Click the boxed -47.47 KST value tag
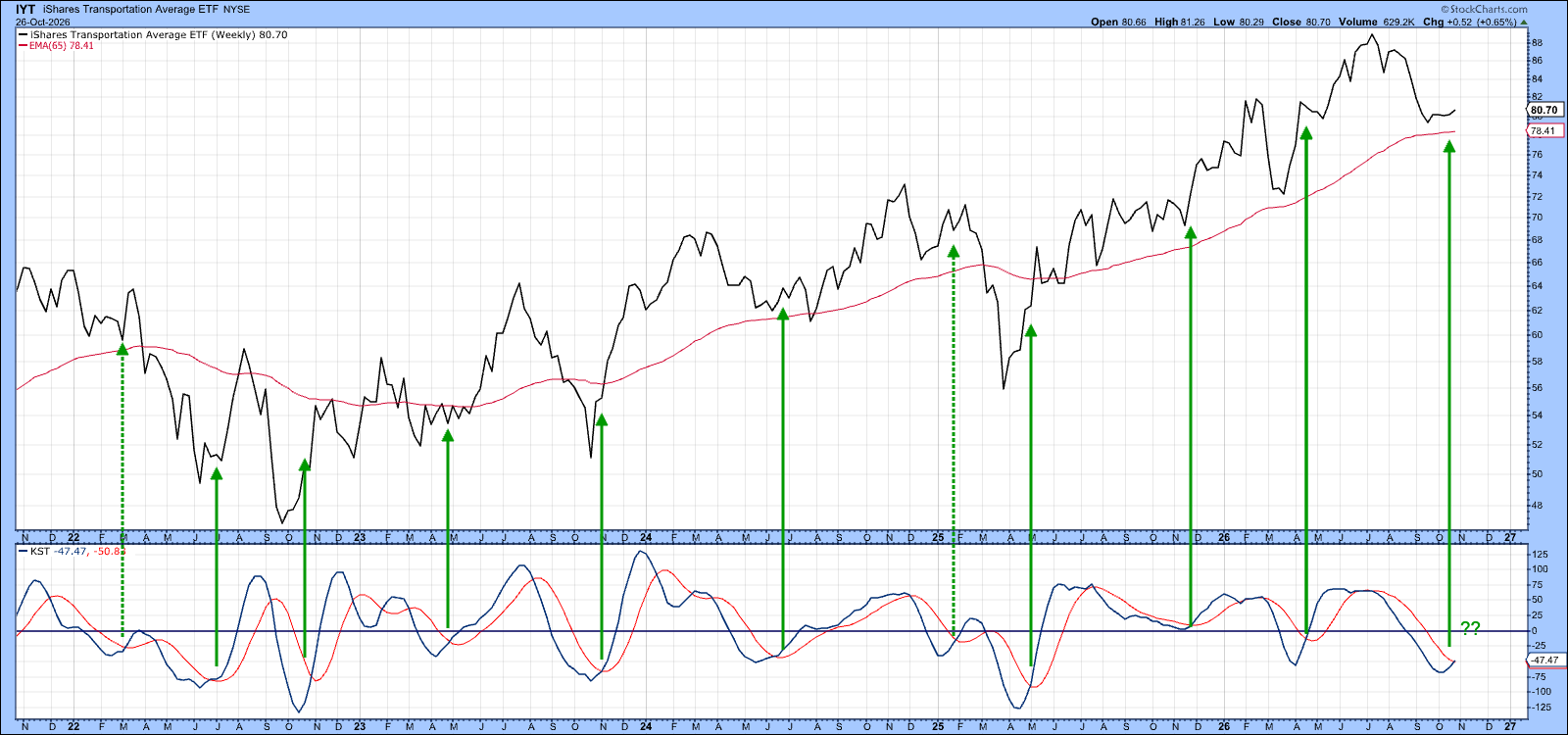The height and width of the screenshot is (735, 1568). (1544, 660)
